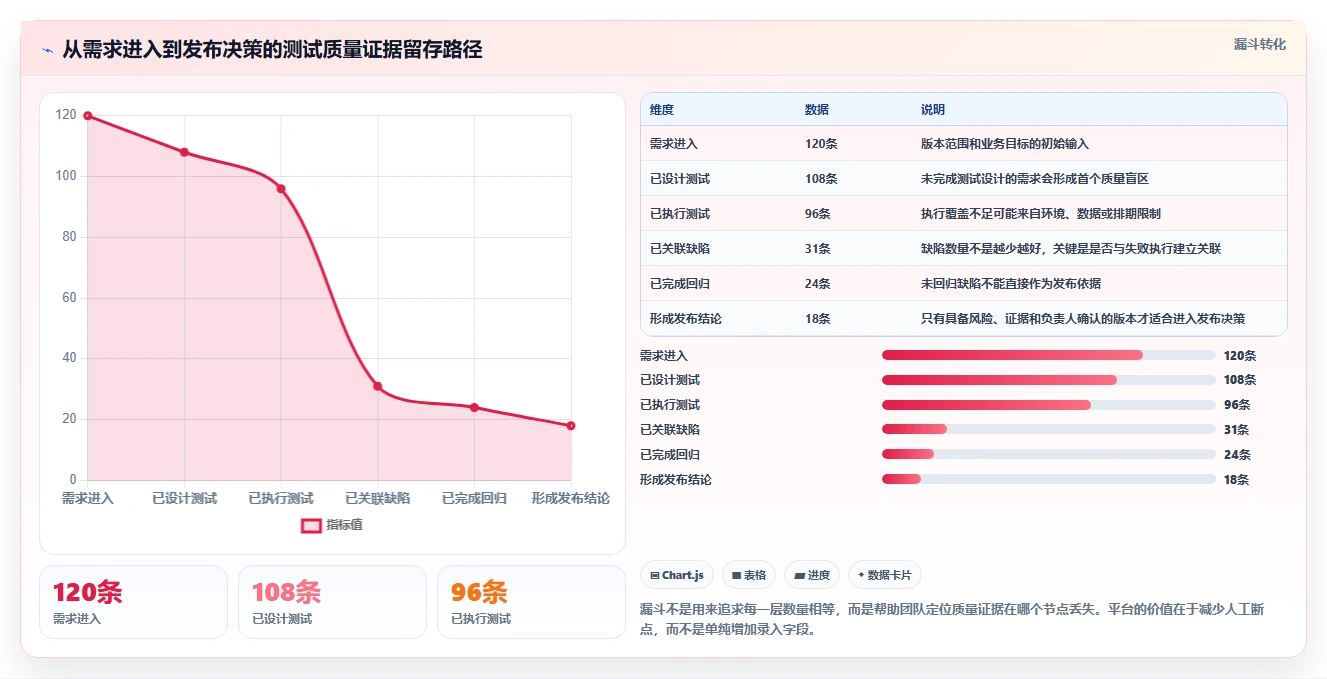Click the chart point for 形成发布结论
The image size is (1327, 679).
click(571, 426)
